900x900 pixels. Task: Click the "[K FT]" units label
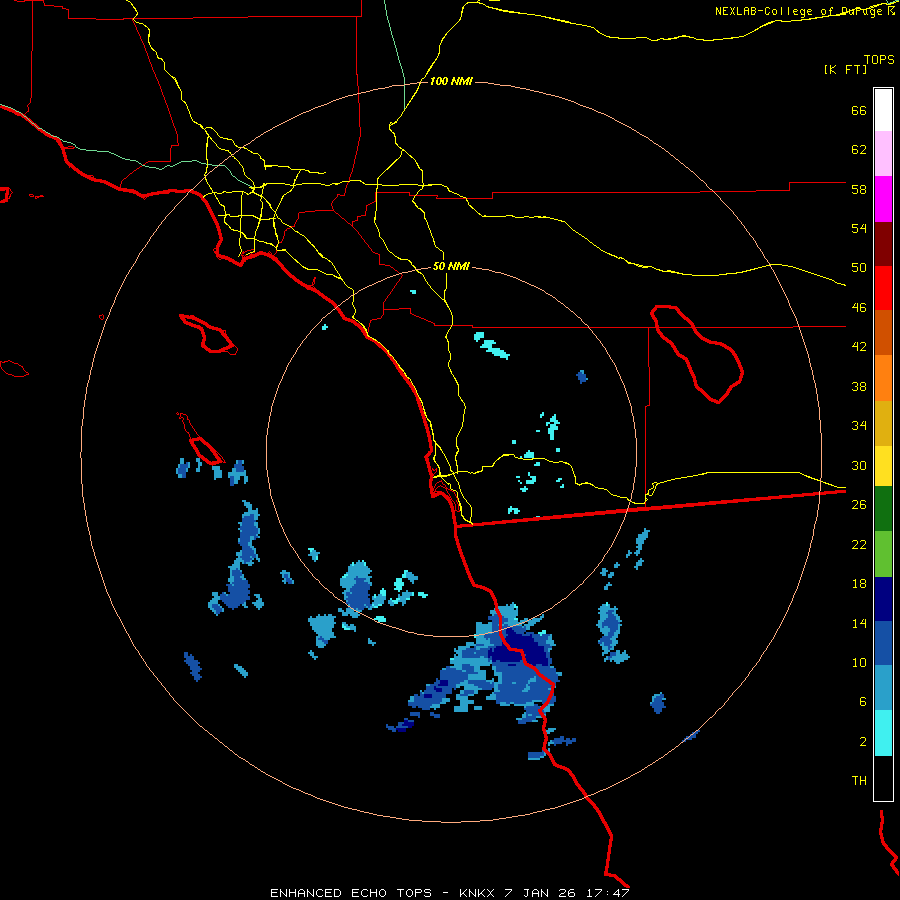tap(845, 70)
